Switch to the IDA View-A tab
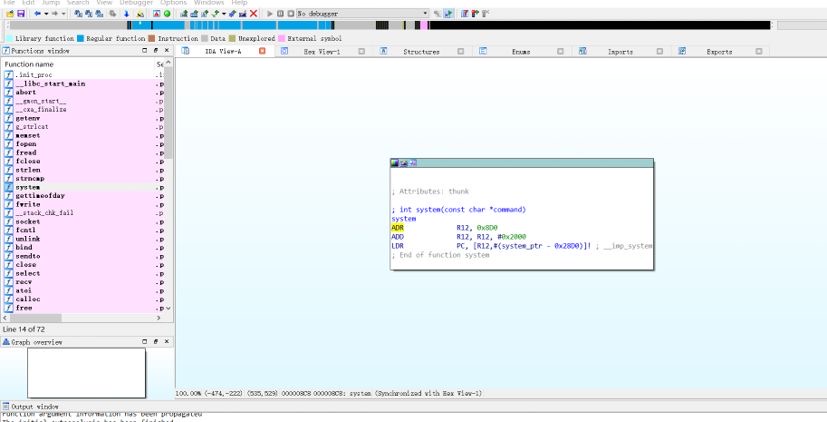Image resolution: width=827 pixels, height=422 pixels. pos(223,52)
